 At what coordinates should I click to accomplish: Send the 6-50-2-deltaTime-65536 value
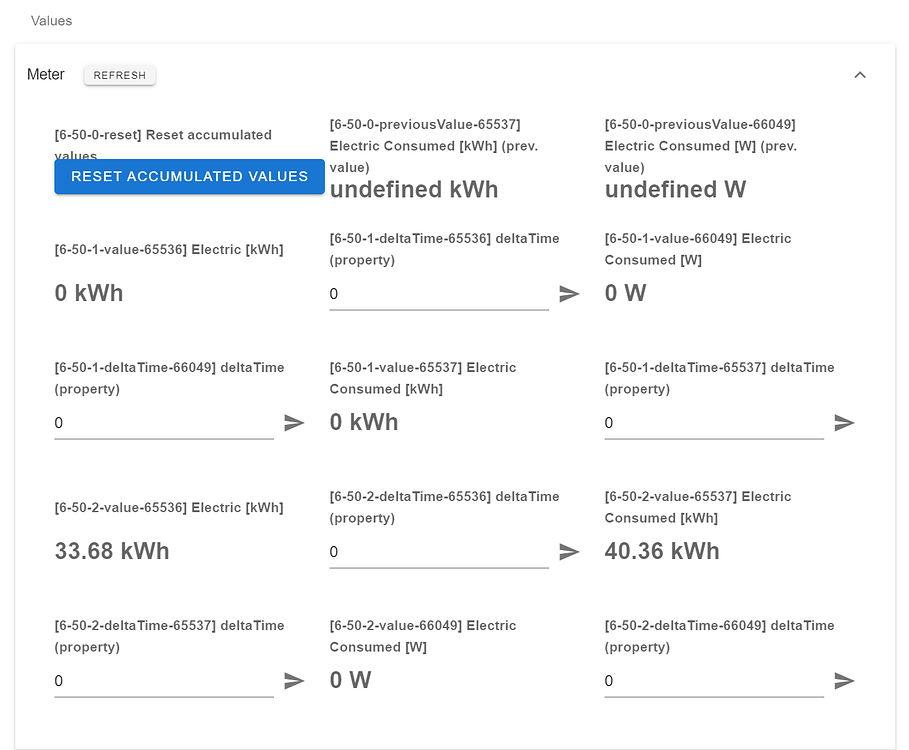[569, 552]
